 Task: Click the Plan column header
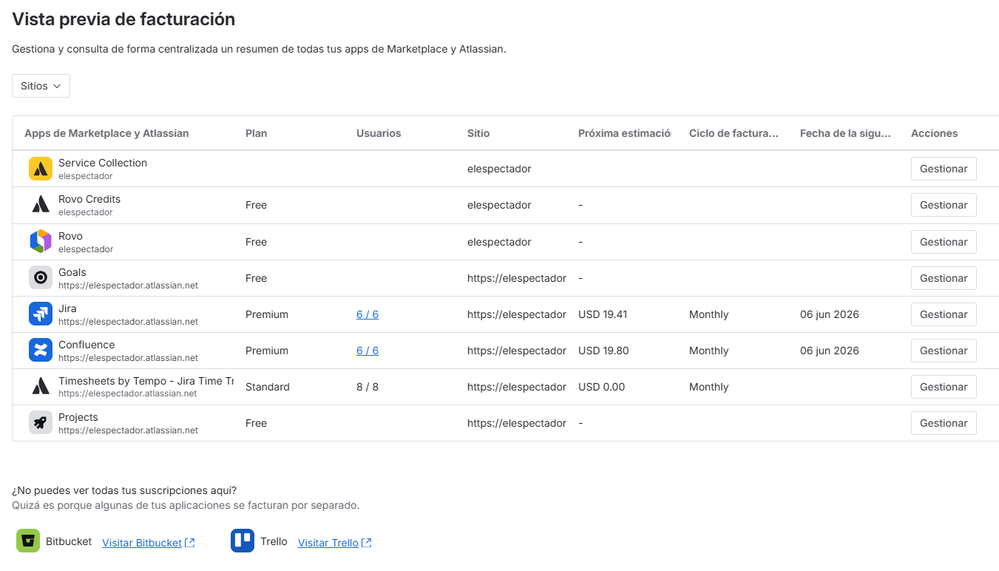pyautogui.click(x=256, y=133)
